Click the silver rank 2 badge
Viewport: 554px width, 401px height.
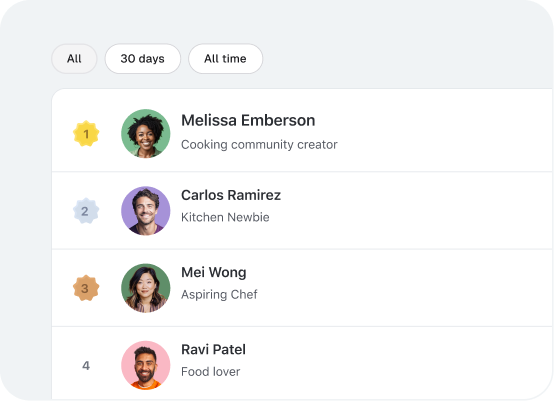[86, 211]
